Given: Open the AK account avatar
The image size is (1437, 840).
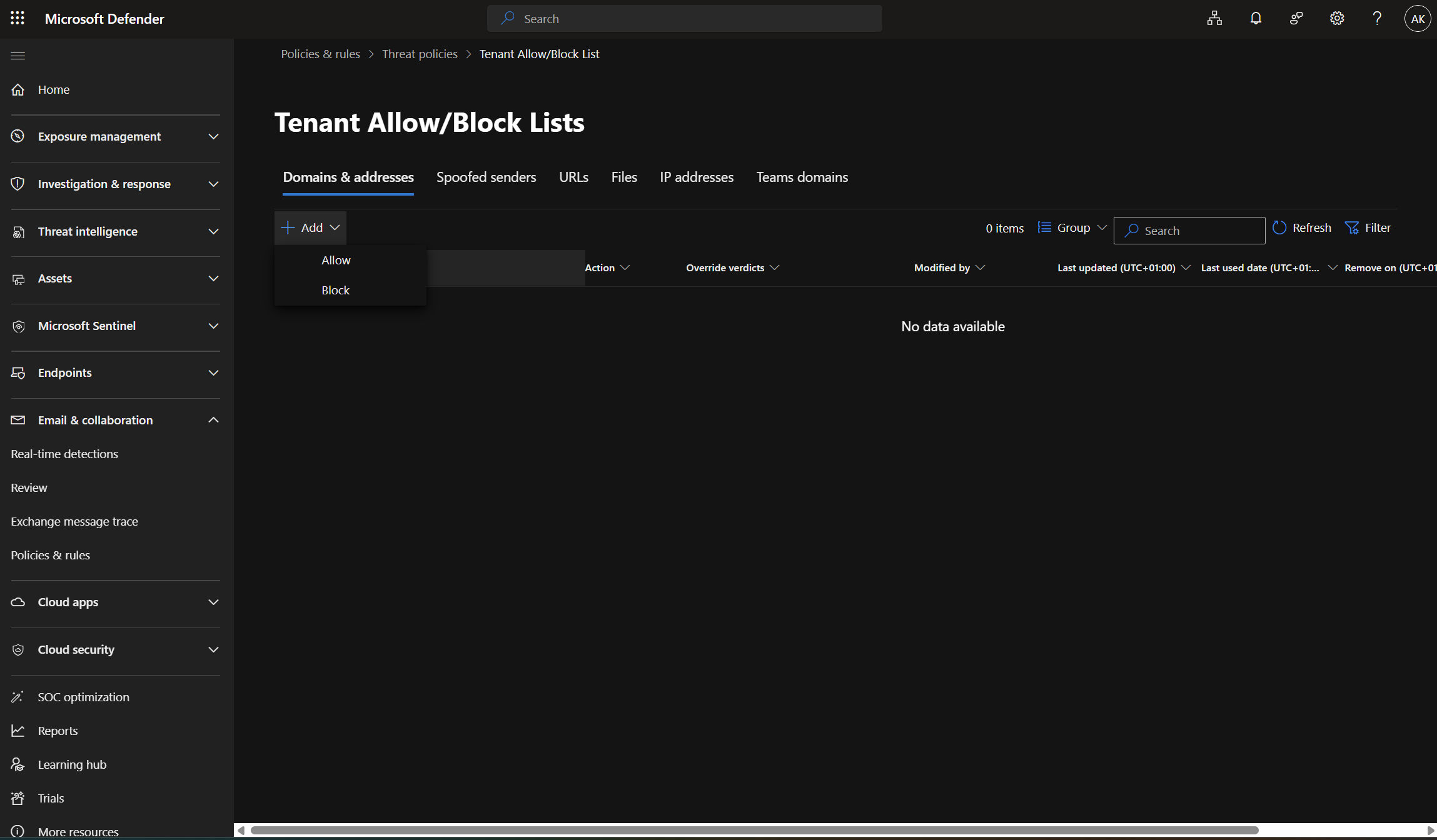Looking at the screenshot, I should coord(1417,19).
